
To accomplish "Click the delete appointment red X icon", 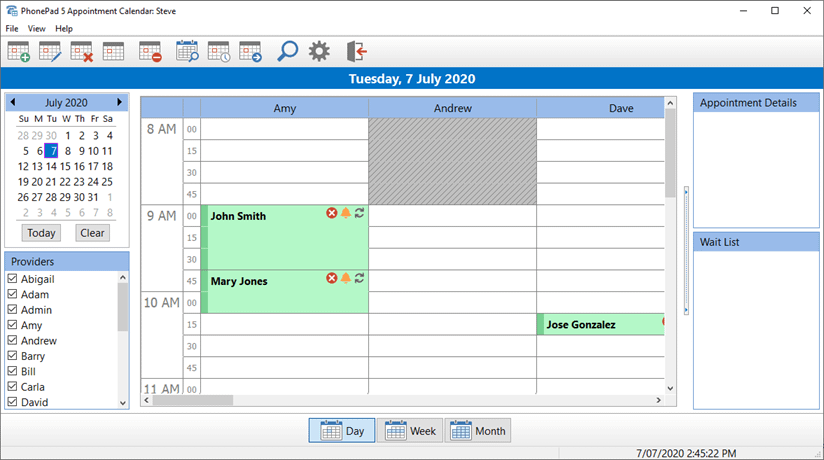I will (81, 52).
